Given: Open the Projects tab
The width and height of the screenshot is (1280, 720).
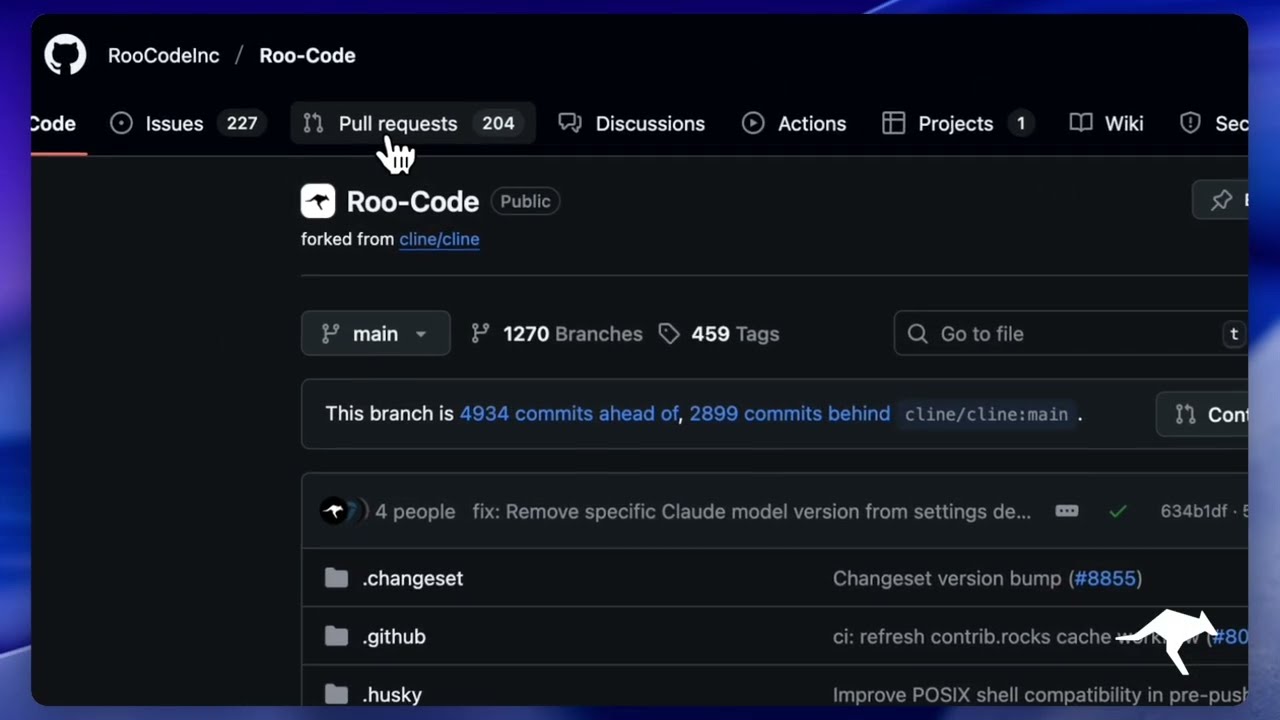Looking at the screenshot, I should (958, 124).
